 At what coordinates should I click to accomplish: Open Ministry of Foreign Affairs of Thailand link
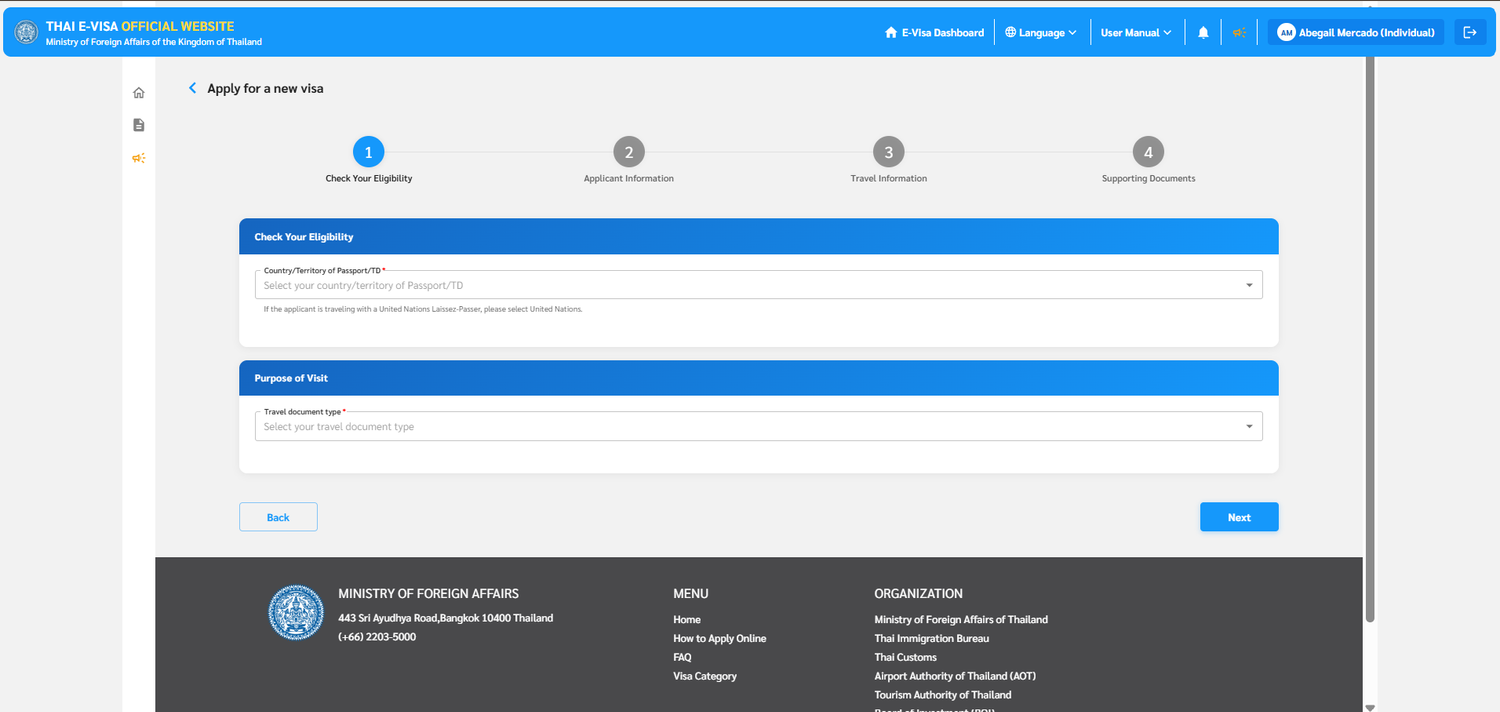961,620
